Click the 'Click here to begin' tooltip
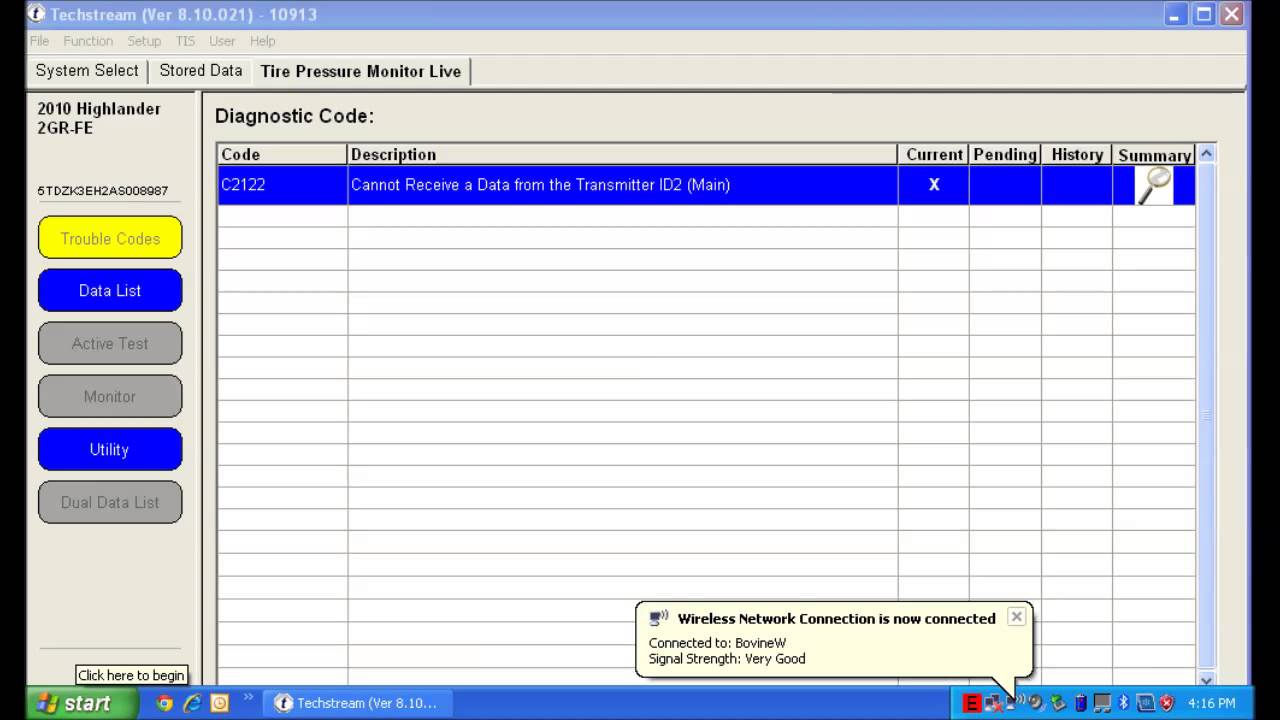The height and width of the screenshot is (720, 1280). coord(131,675)
